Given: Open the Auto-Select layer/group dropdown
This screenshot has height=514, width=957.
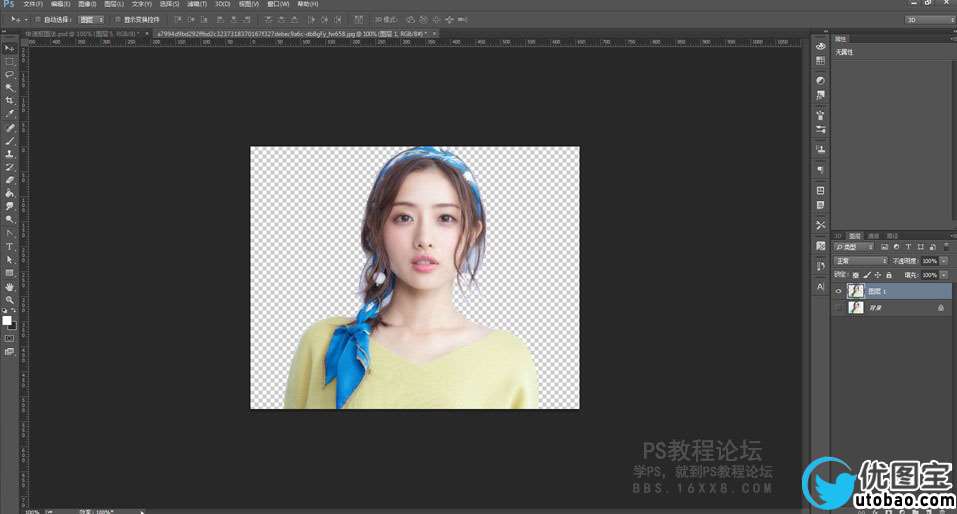Looking at the screenshot, I should click(91, 20).
